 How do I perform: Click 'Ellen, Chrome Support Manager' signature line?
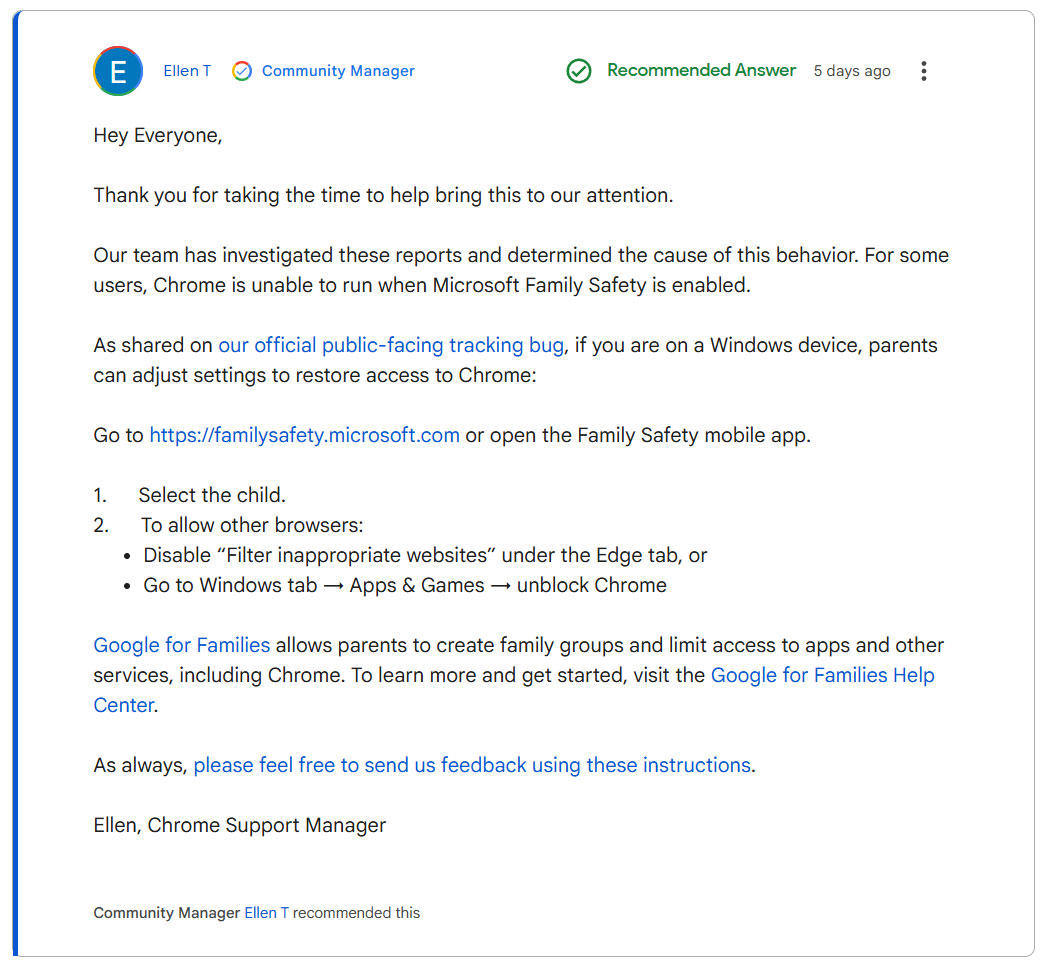(x=240, y=825)
